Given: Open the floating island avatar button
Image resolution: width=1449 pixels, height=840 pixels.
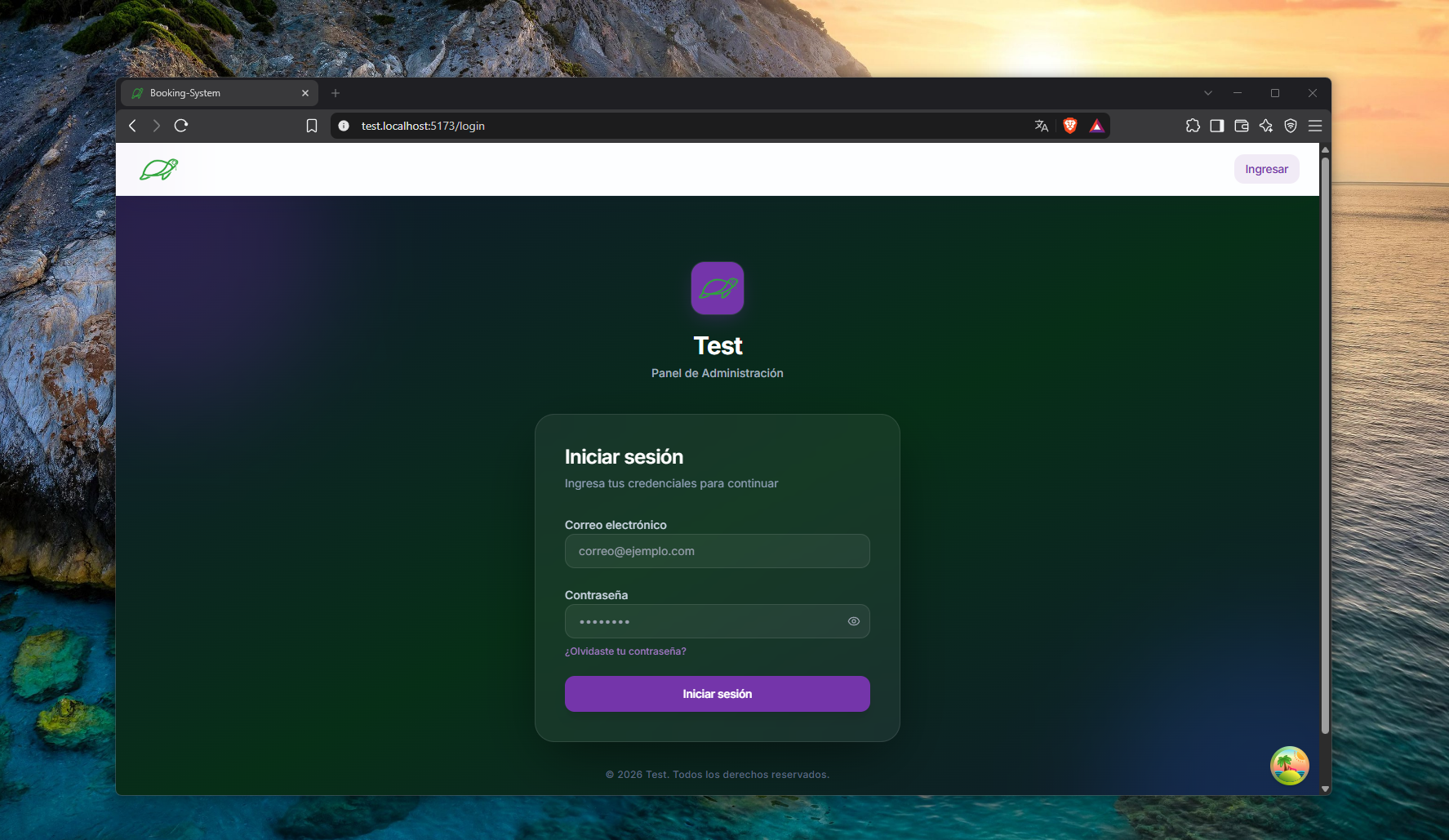Looking at the screenshot, I should [1289, 766].
